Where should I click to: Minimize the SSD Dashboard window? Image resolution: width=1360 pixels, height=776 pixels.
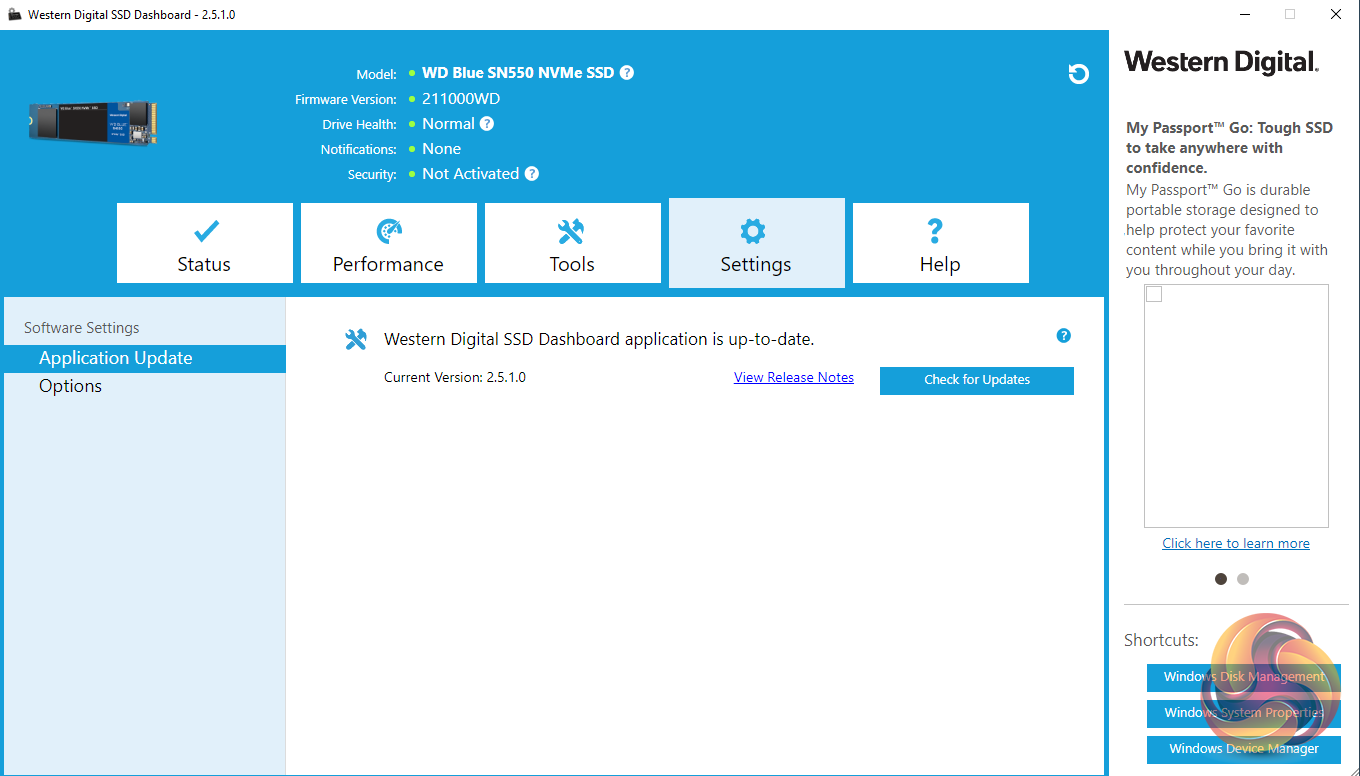(1245, 15)
